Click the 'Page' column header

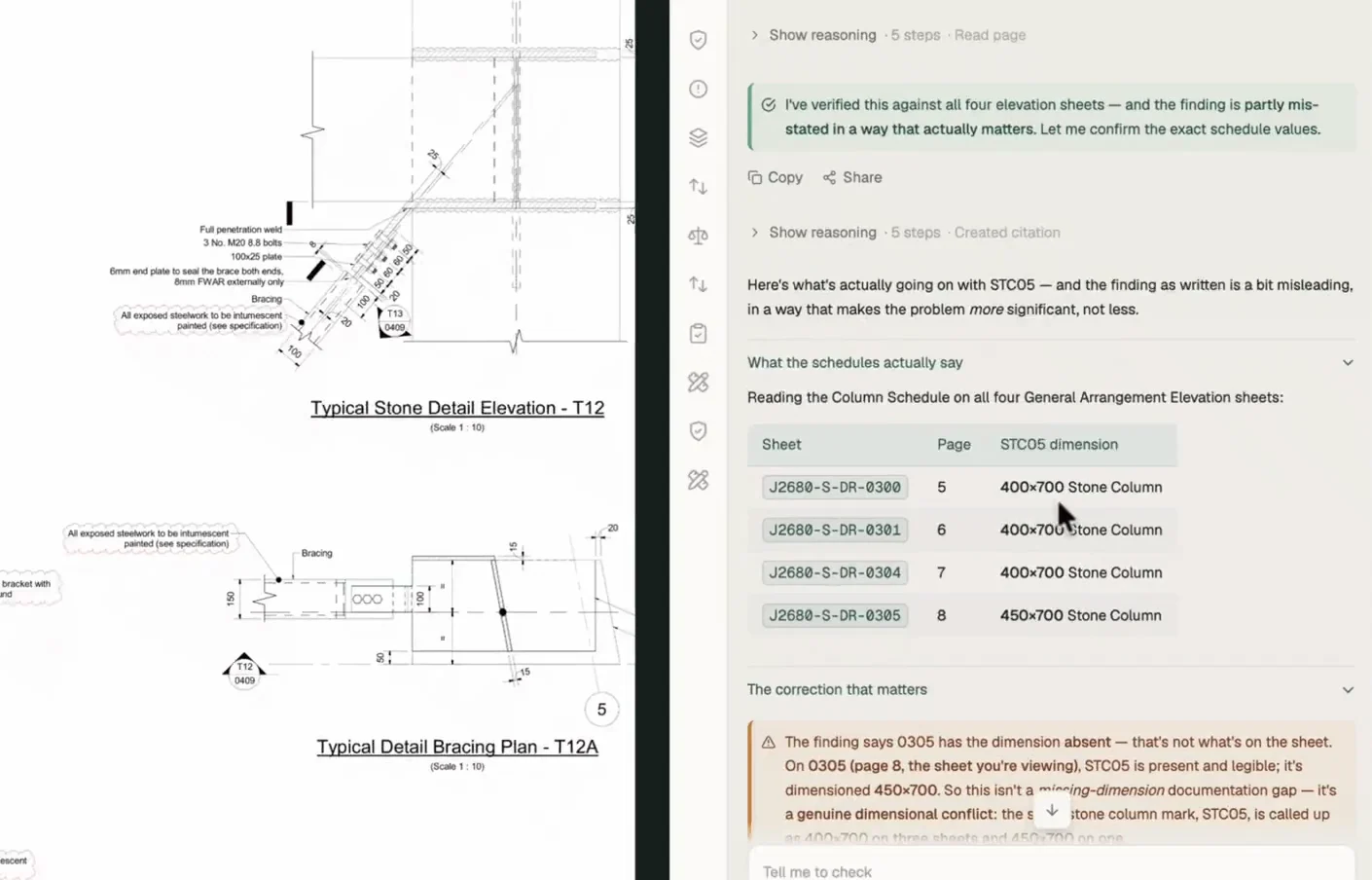(954, 444)
